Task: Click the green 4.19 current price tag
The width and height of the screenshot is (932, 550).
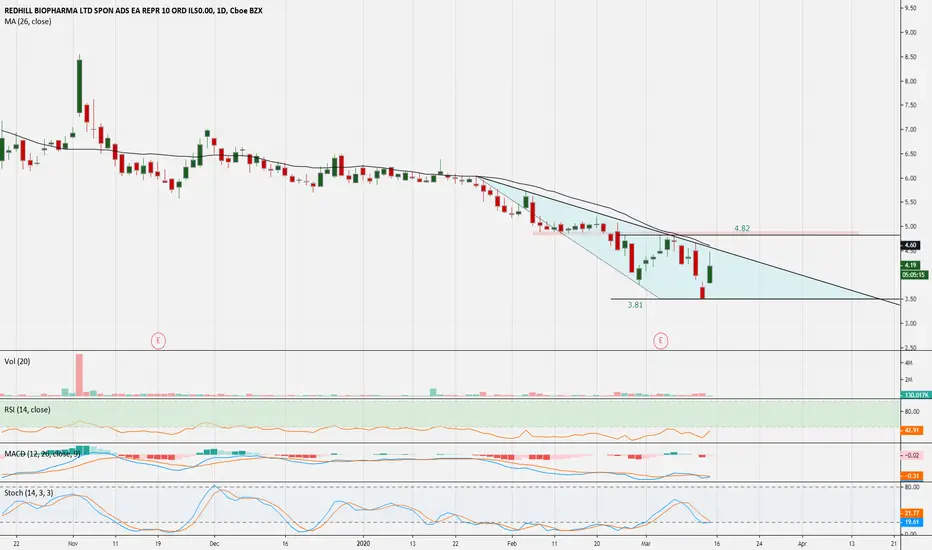Action: pyautogui.click(x=911, y=265)
